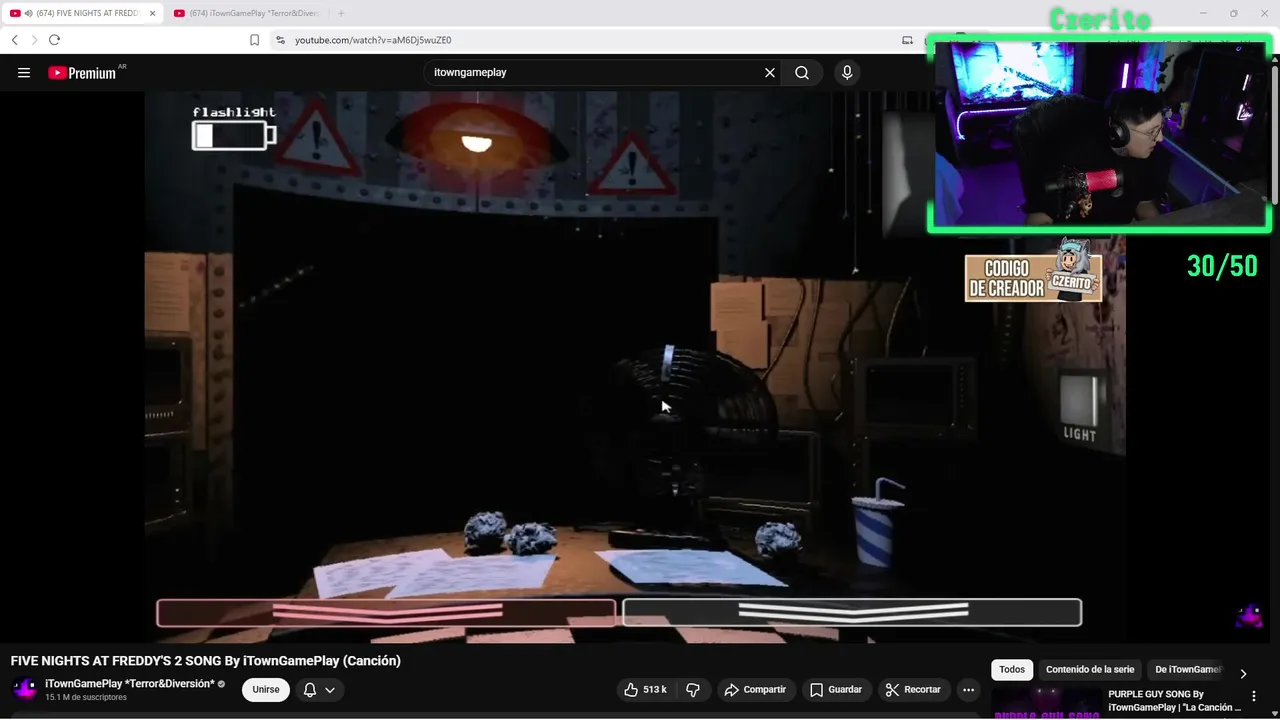
Task: Mute the audio icon on first tab
Action: click(27, 13)
